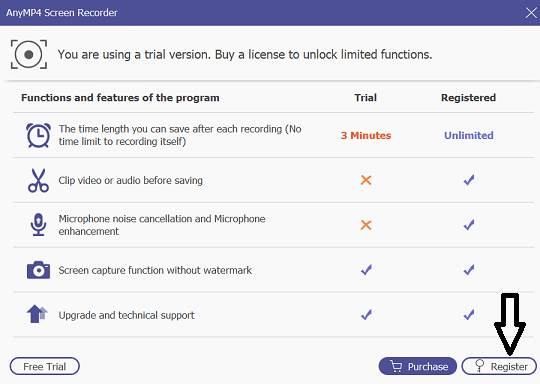Click the camera screen capture icon
540x384 pixels.
(38, 270)
